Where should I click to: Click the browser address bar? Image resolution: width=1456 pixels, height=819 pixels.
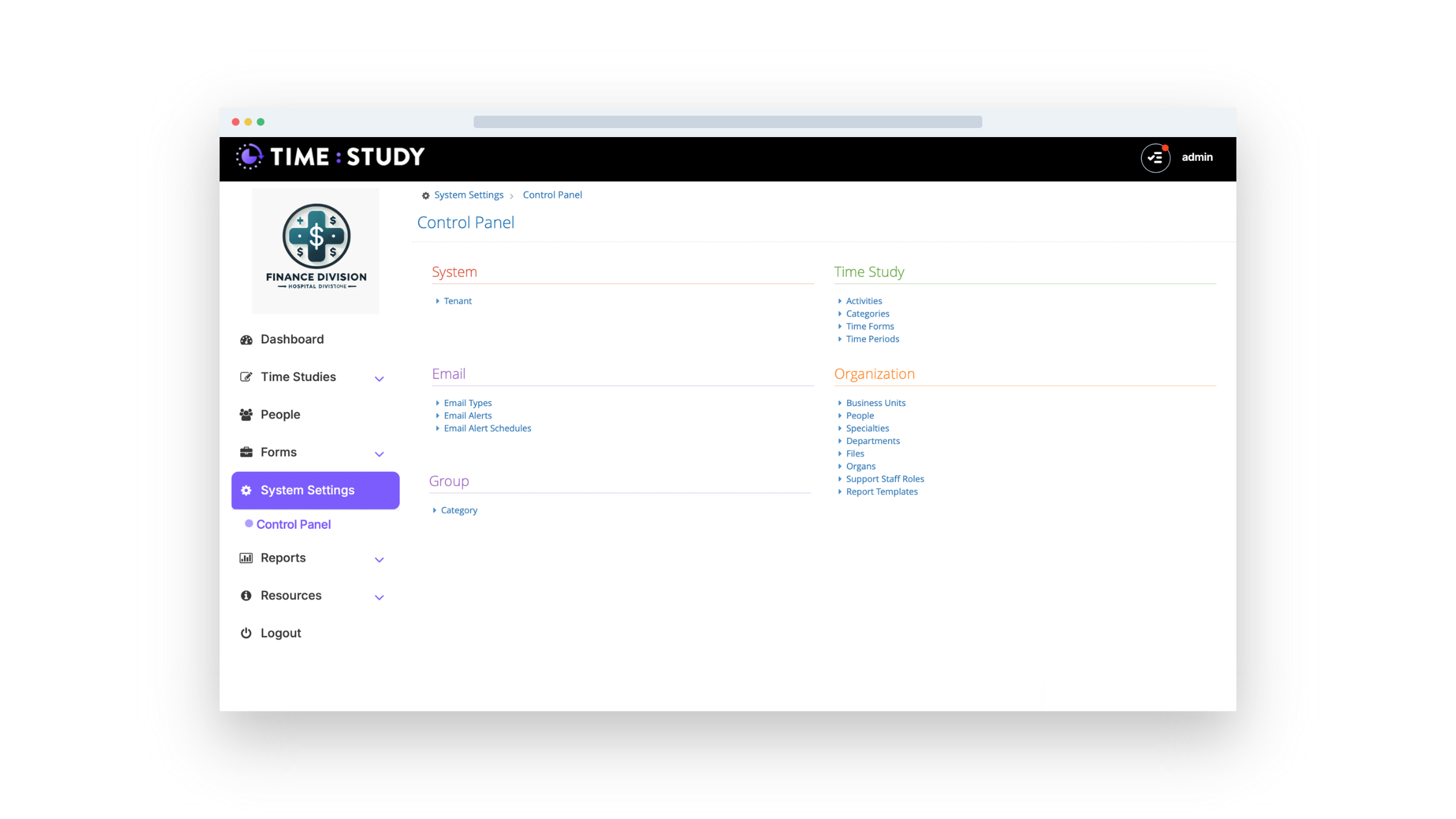click(x=727, y=122)
